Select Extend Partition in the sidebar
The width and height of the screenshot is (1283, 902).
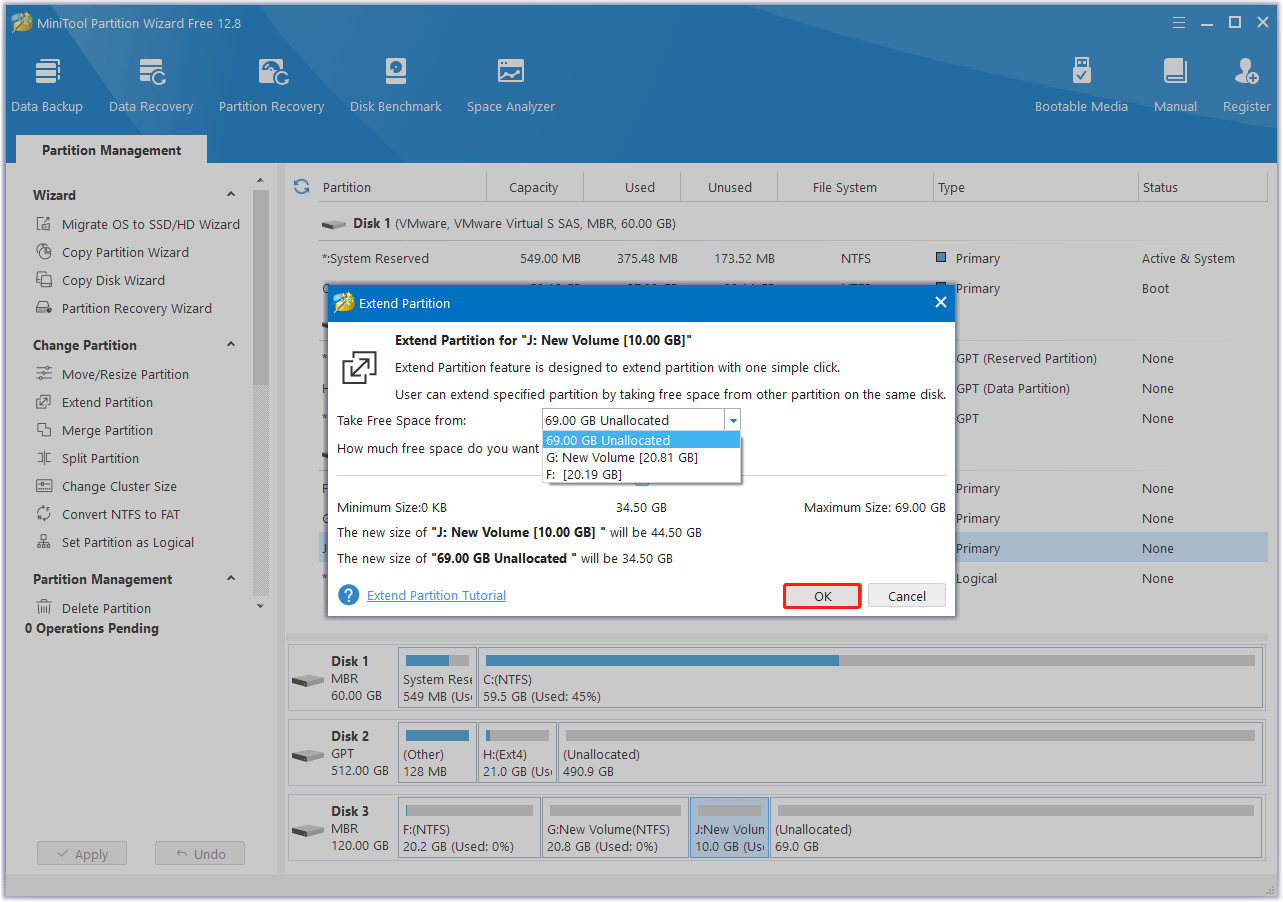[x=94, y=402]
